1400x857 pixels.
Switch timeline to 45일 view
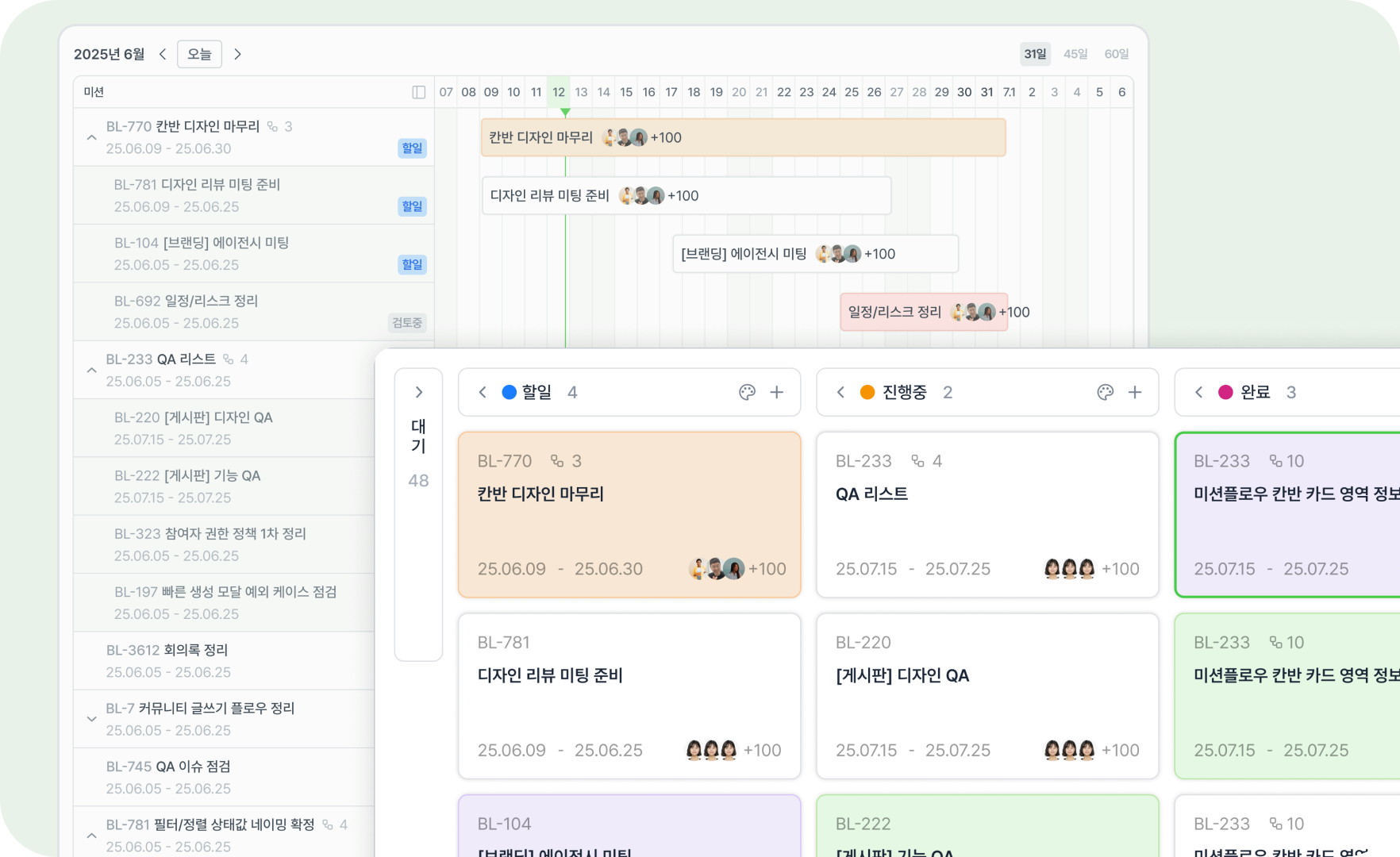point(1075,54)
